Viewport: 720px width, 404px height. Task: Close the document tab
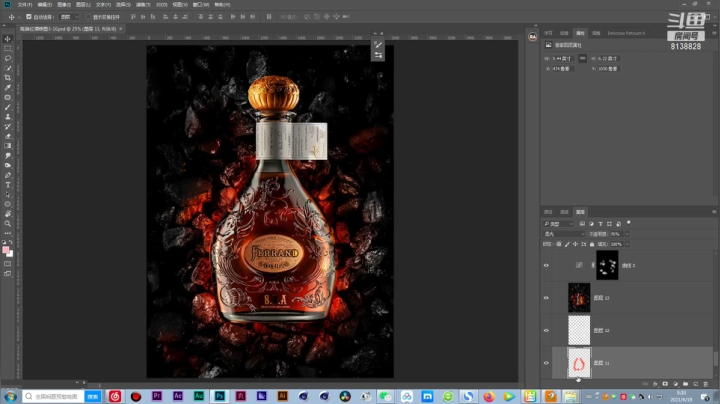click(121, 29)
